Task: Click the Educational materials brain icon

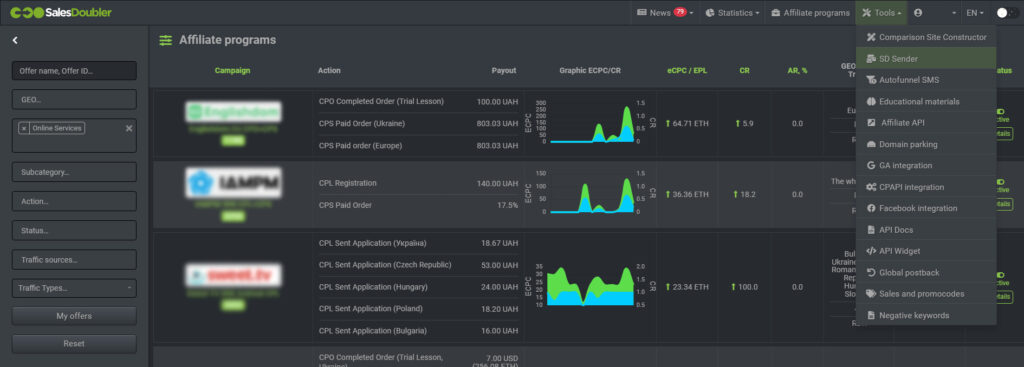Action: (x=871, y=101)
